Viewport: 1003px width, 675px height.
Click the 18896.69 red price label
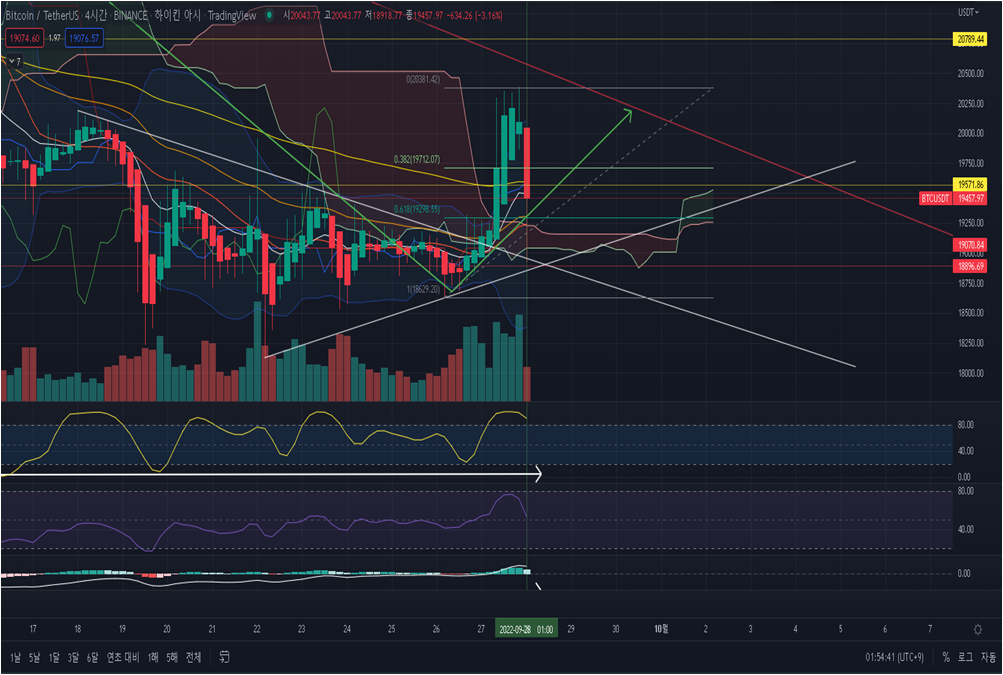click(x=970, y=266)
